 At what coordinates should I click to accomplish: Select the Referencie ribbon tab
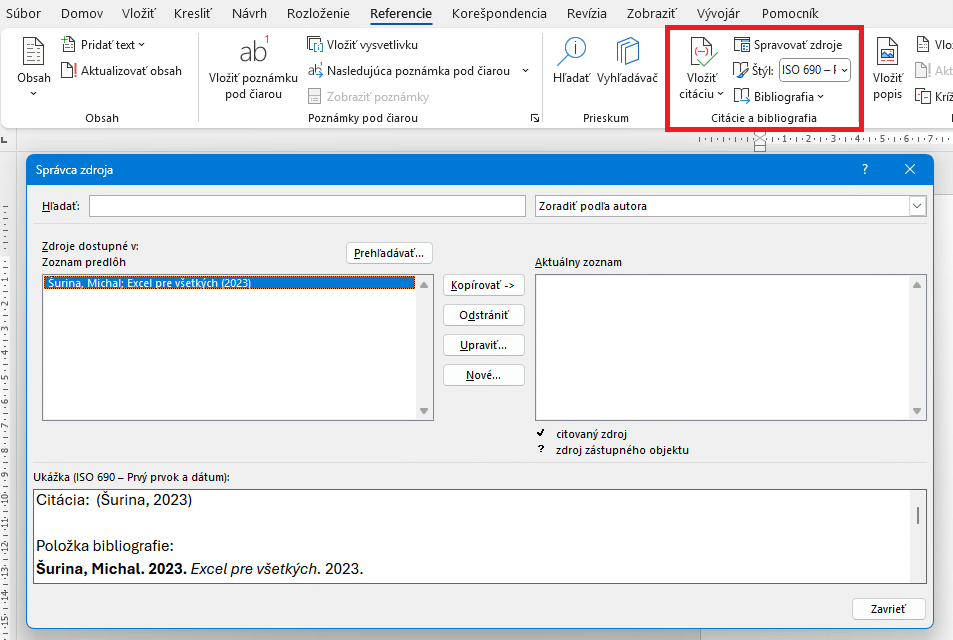click(x=401, y=13)
